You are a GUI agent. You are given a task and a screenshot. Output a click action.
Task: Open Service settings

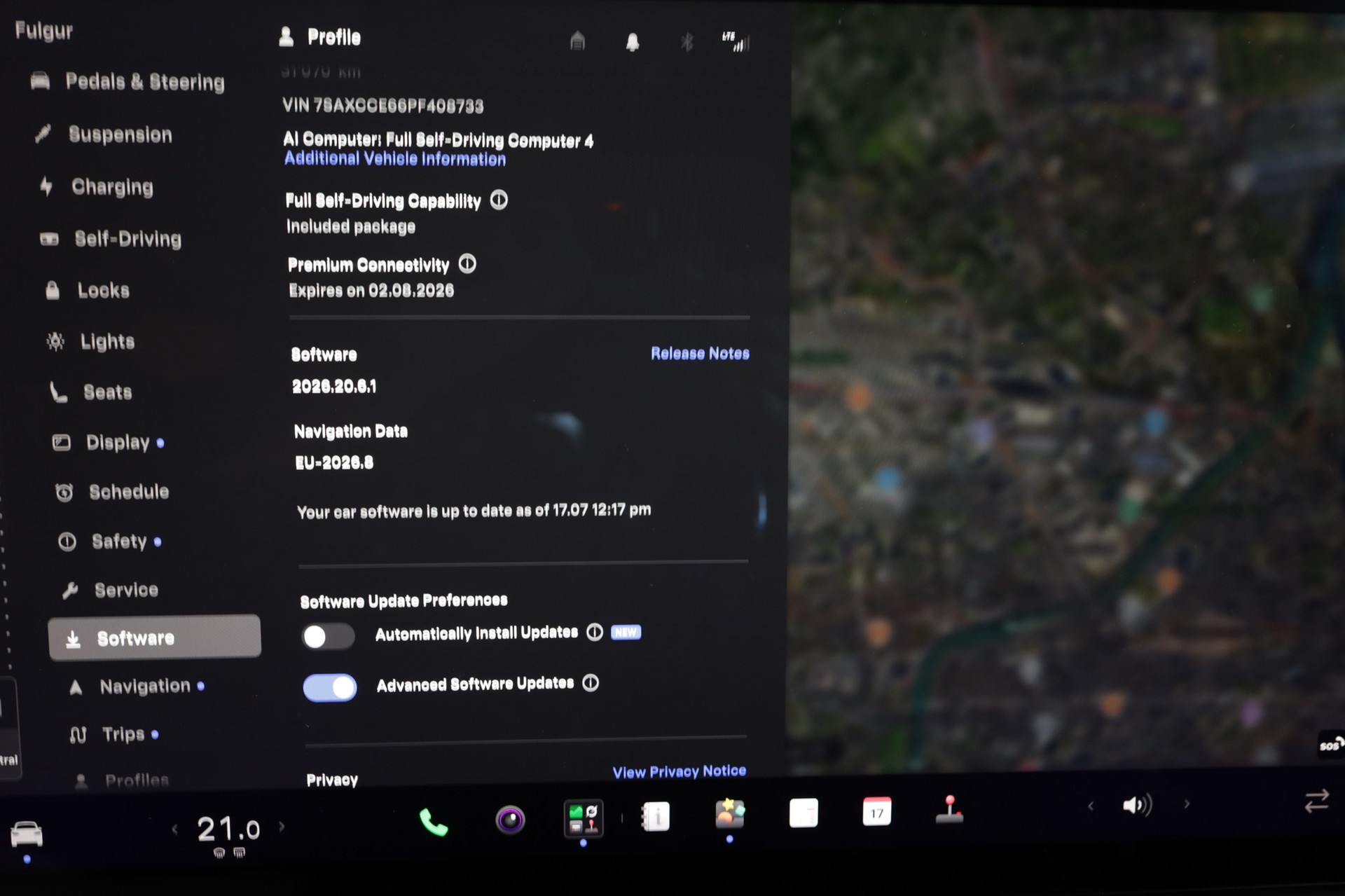tap(110, 590)
